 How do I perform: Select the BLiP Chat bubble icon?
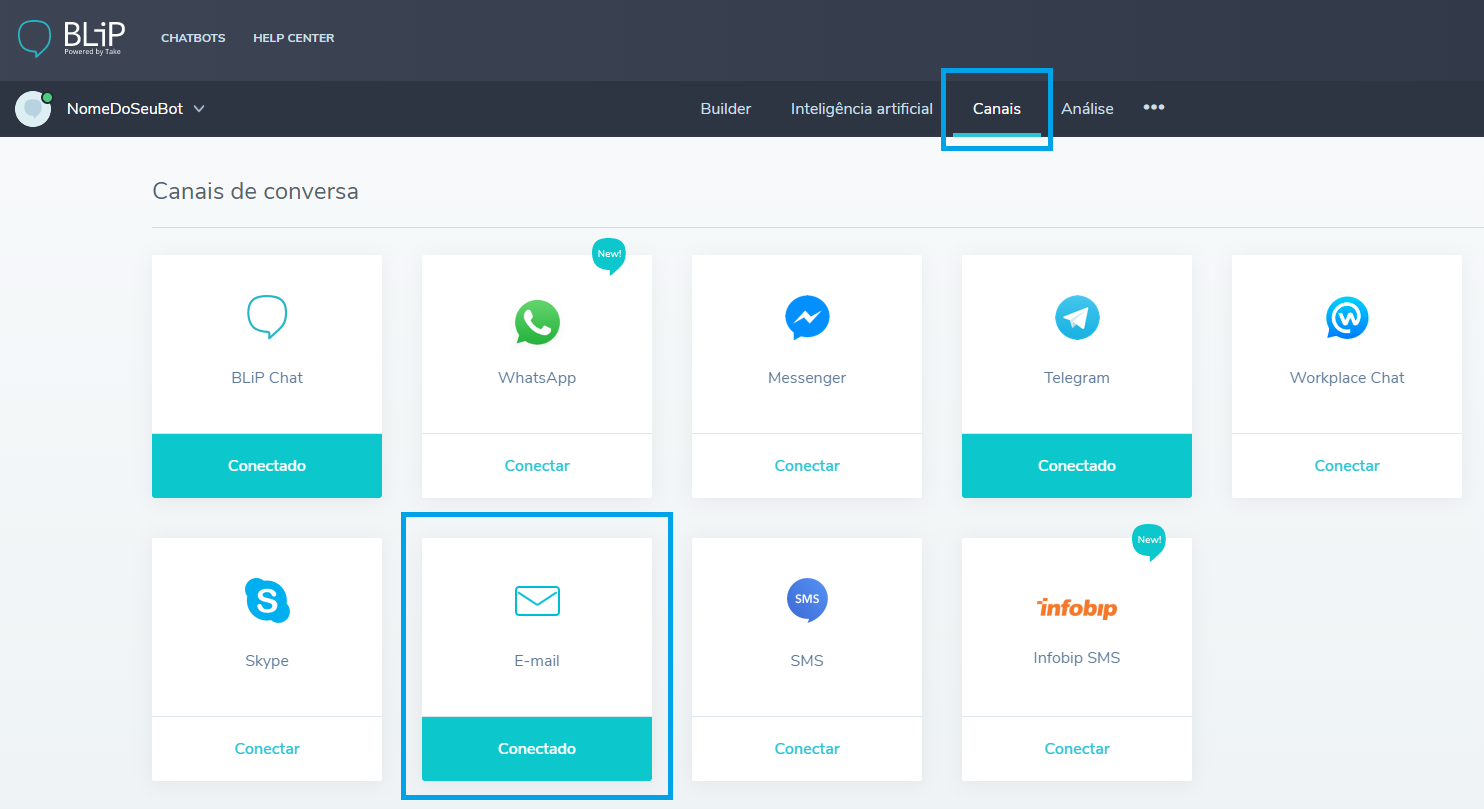[267, 317]
